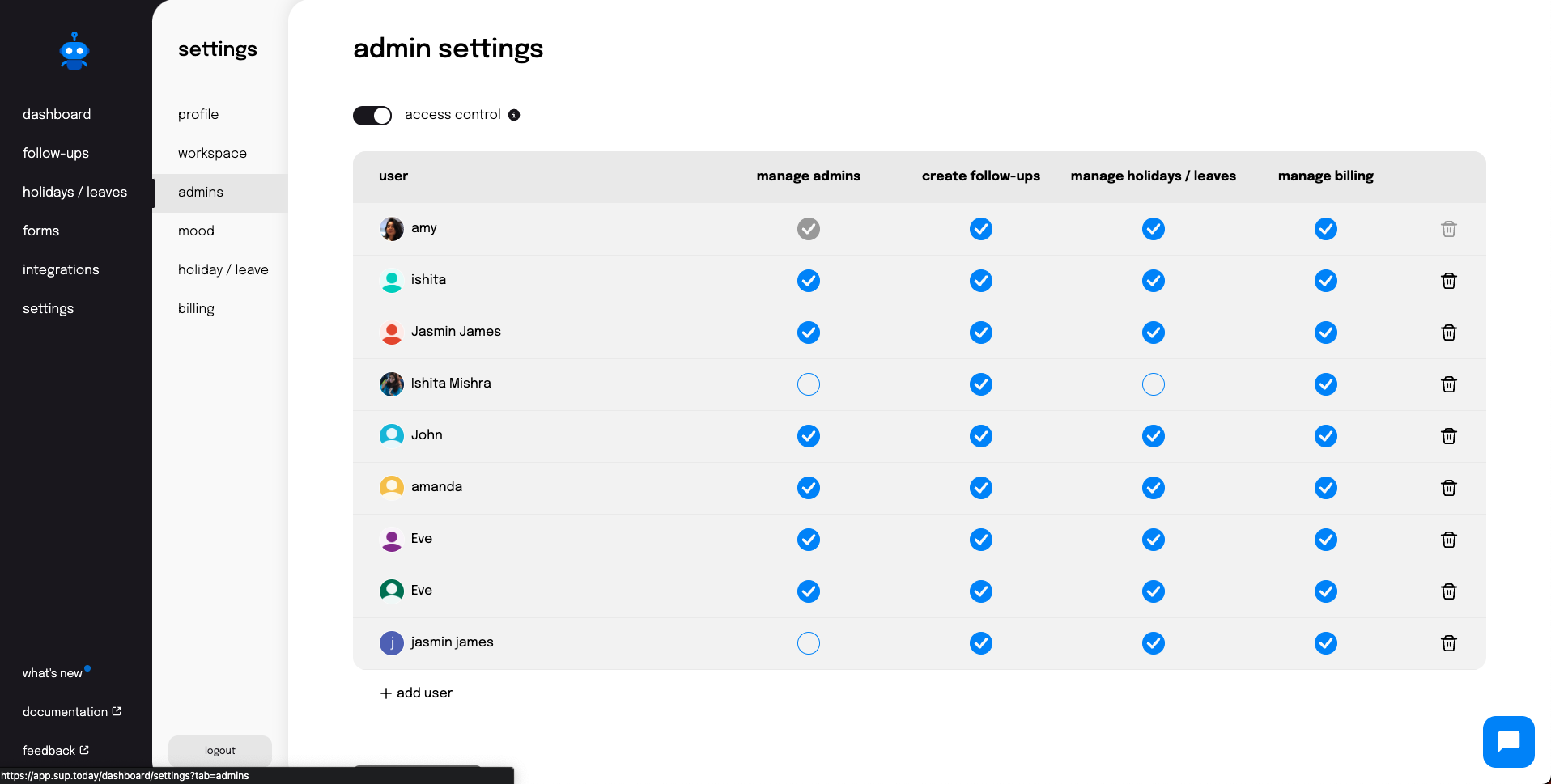Turn off the access control toggle
Screen dimensions: 1551x784
(372, 115)
